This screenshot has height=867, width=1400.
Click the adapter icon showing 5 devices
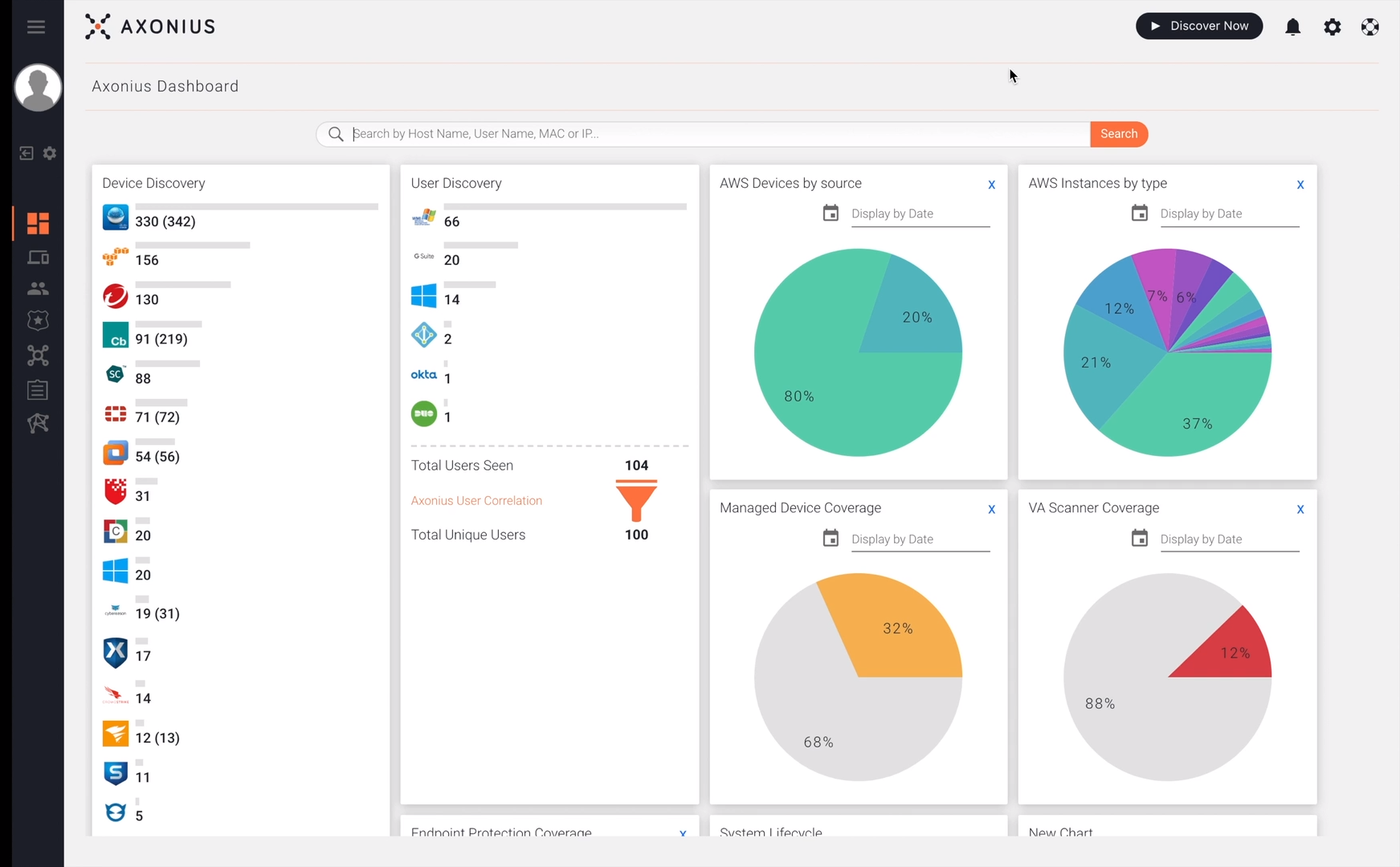tap(116, 812)
